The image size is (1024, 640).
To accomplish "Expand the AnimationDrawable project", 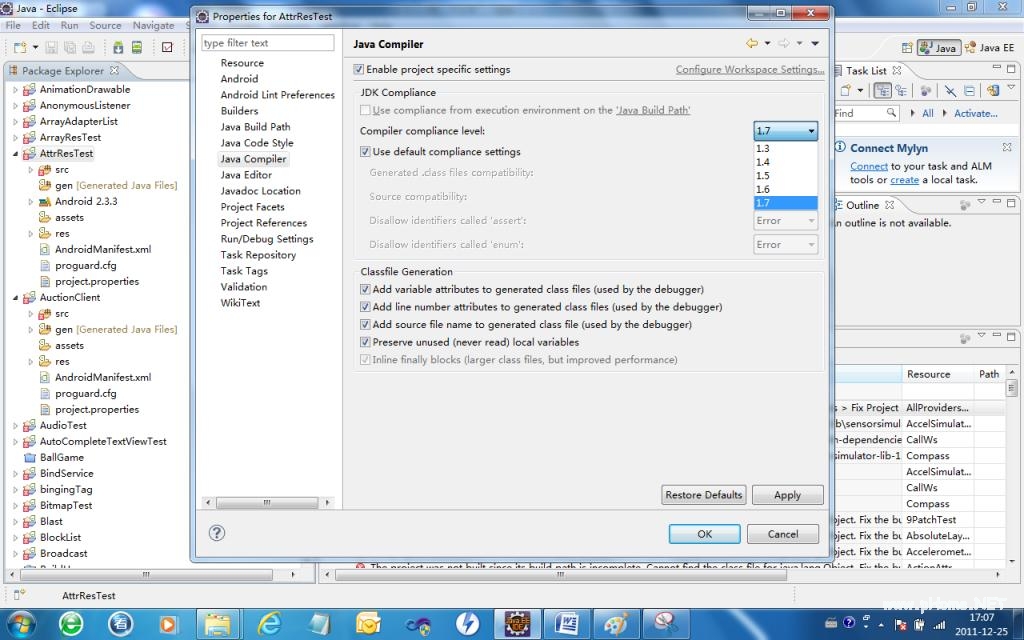I will coord(15,89).
